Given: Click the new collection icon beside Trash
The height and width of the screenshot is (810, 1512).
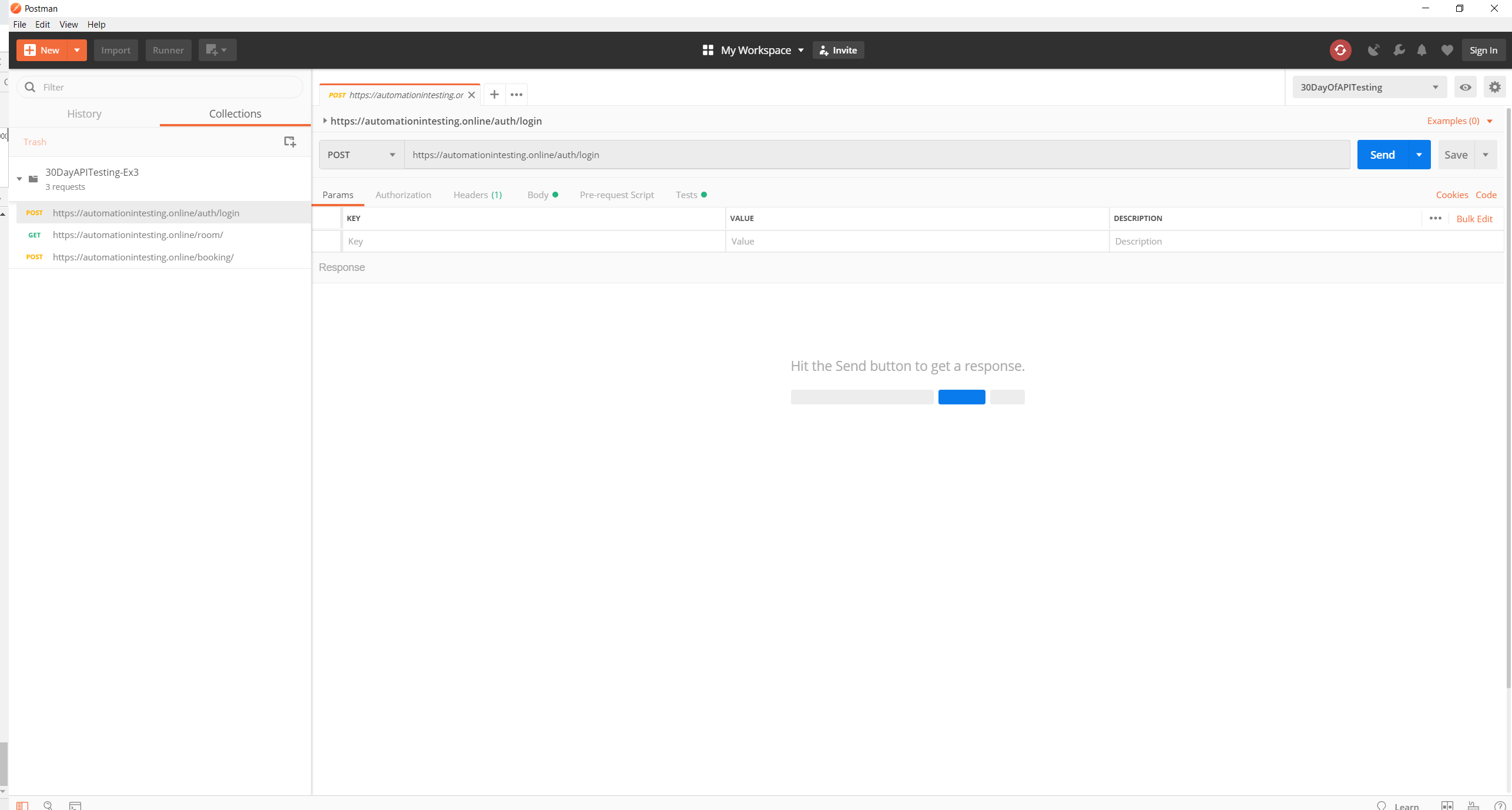Looking at the screenshot, I should click(290, 142).
